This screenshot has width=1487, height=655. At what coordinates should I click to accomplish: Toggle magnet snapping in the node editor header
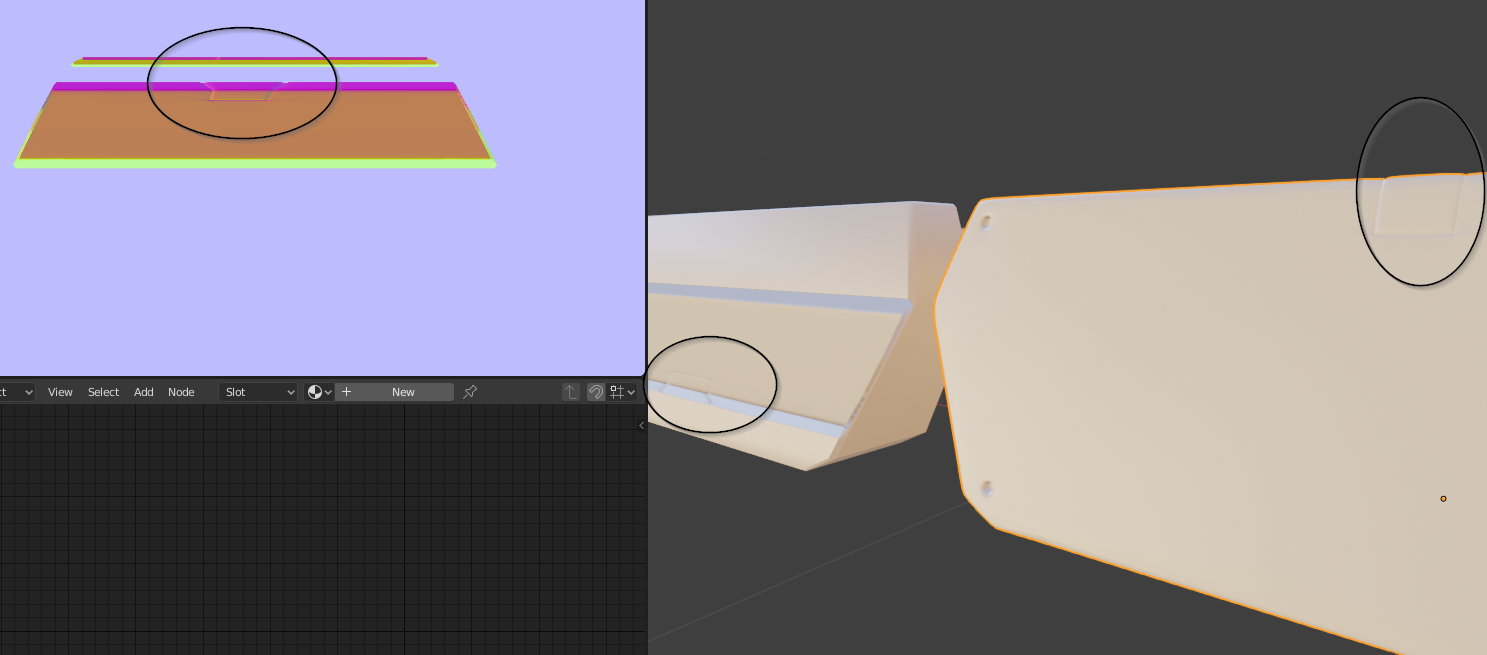point(597,392)
